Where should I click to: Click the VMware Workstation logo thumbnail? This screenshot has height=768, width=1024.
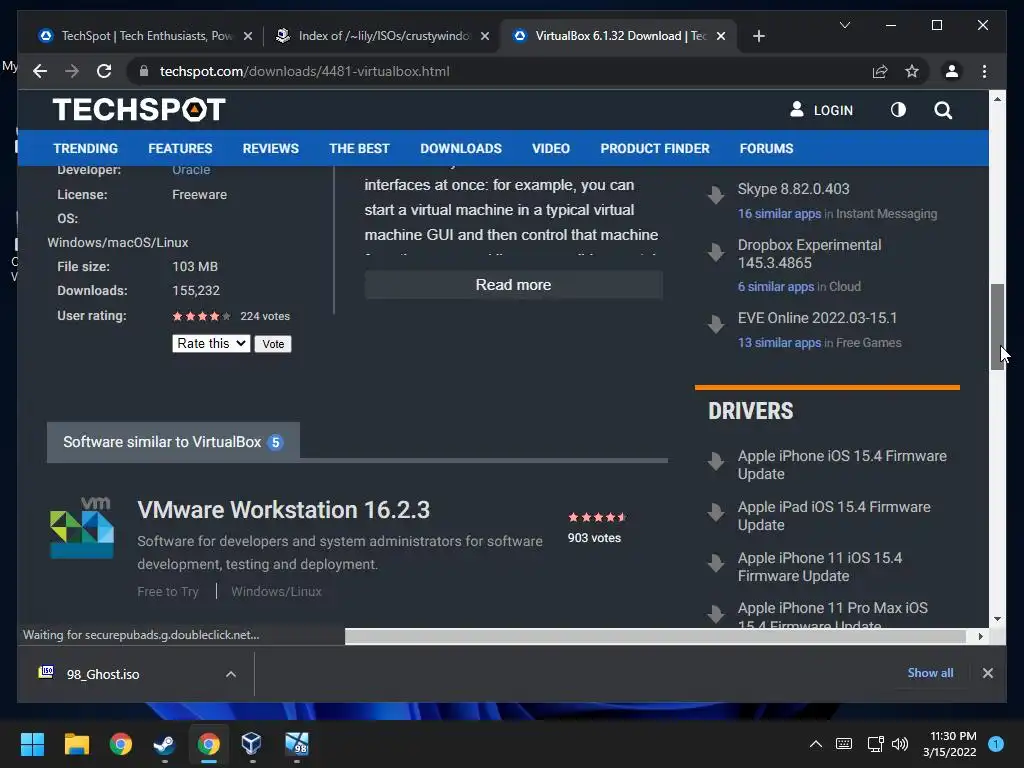coord(82,528)
